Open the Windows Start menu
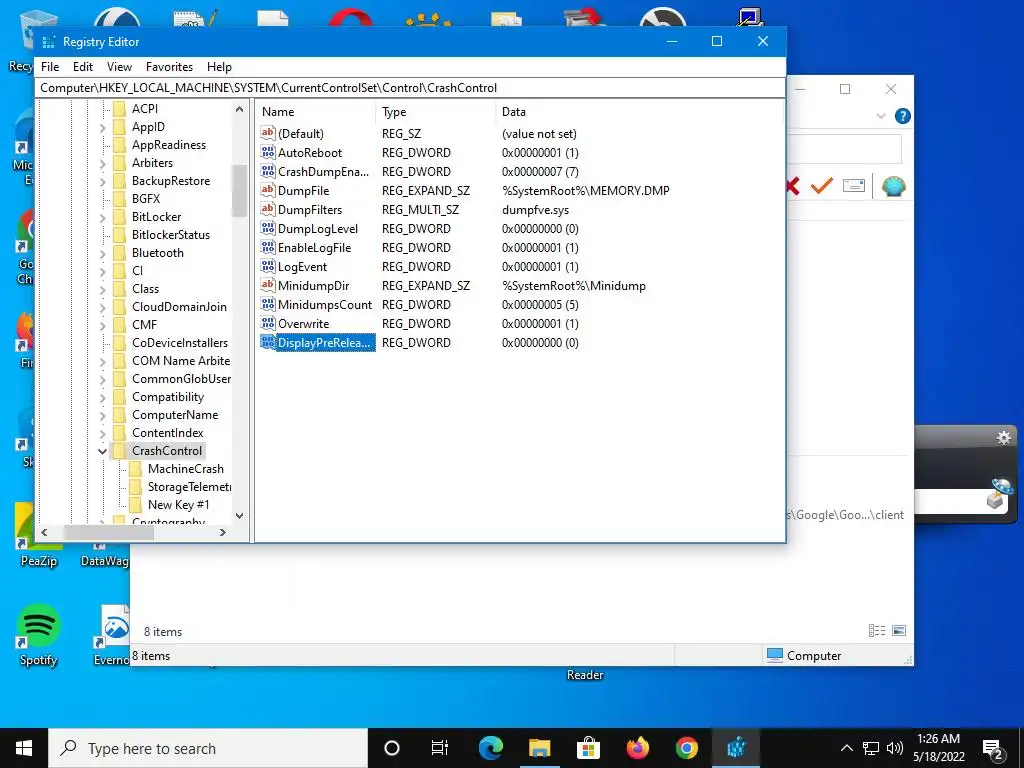 pos(24,748)
